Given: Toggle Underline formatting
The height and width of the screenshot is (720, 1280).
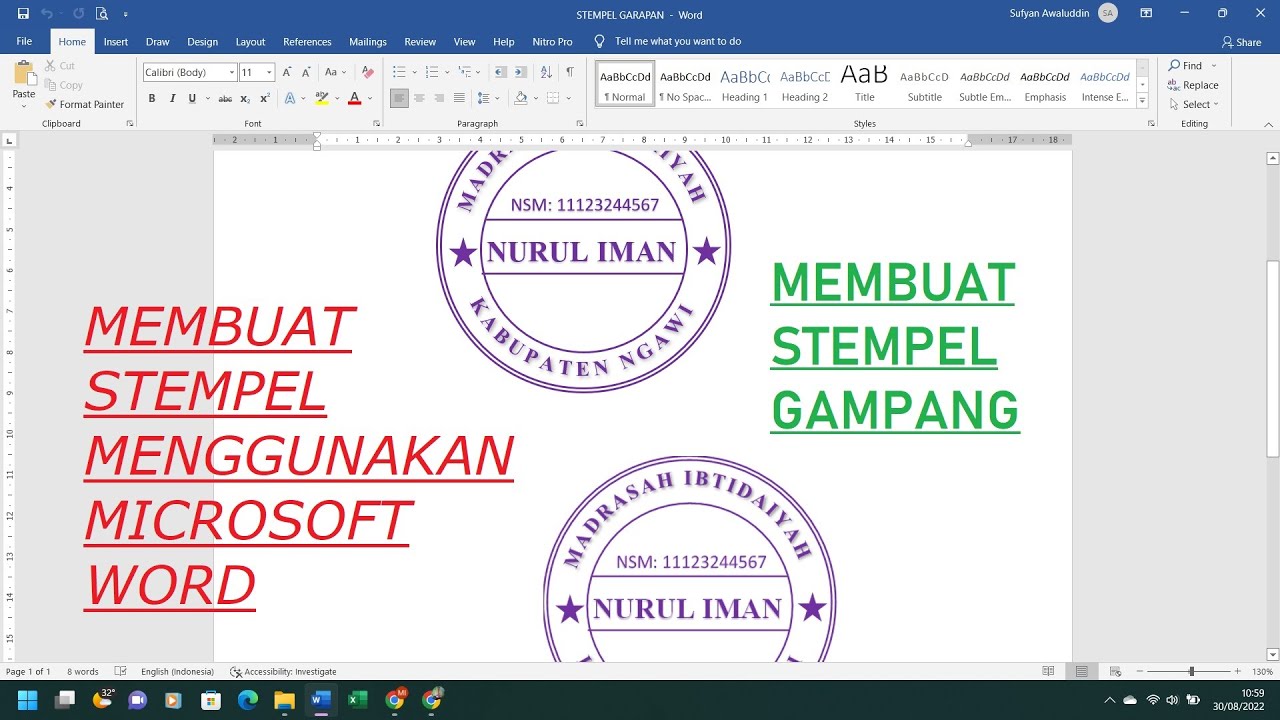Looking at the screenshot, I should click(x=191, y=98).
